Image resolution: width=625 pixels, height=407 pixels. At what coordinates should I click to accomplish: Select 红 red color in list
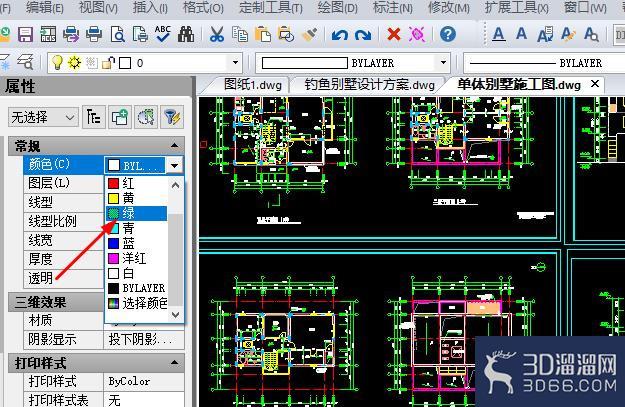click(136, 183)
